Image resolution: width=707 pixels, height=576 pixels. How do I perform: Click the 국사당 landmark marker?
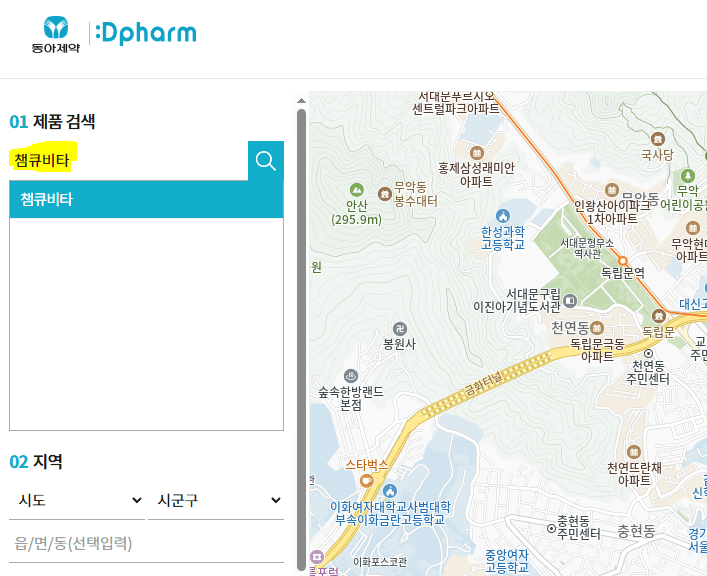tap(657, 139)
